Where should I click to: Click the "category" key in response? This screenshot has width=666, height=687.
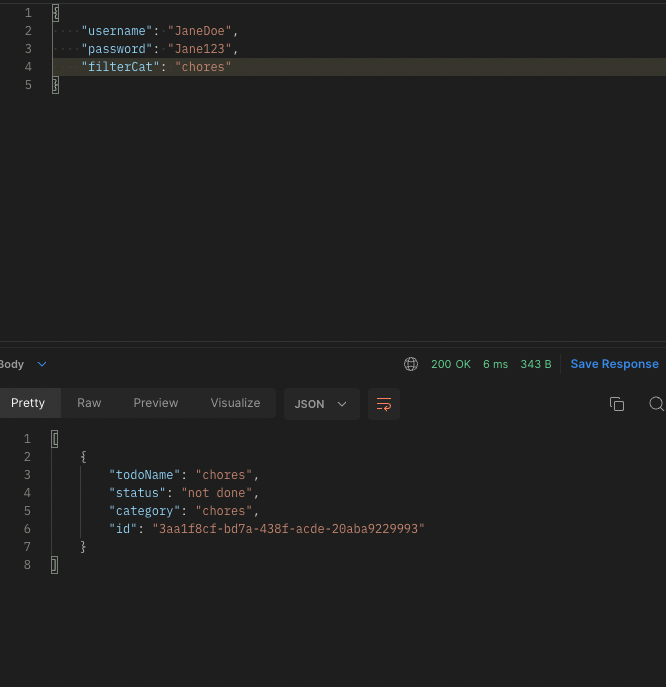pos(145,511)
